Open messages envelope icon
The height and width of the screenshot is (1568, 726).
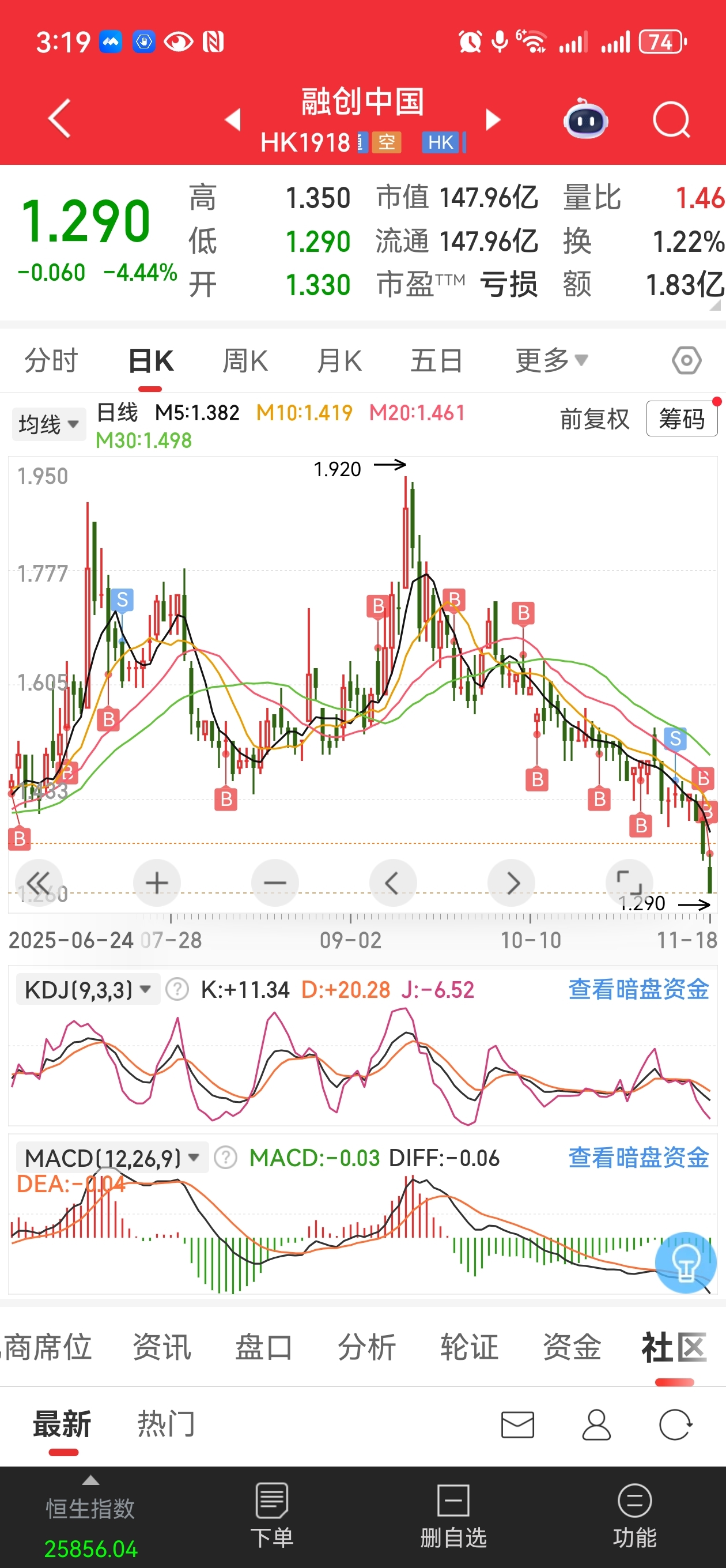[517, 1425]
